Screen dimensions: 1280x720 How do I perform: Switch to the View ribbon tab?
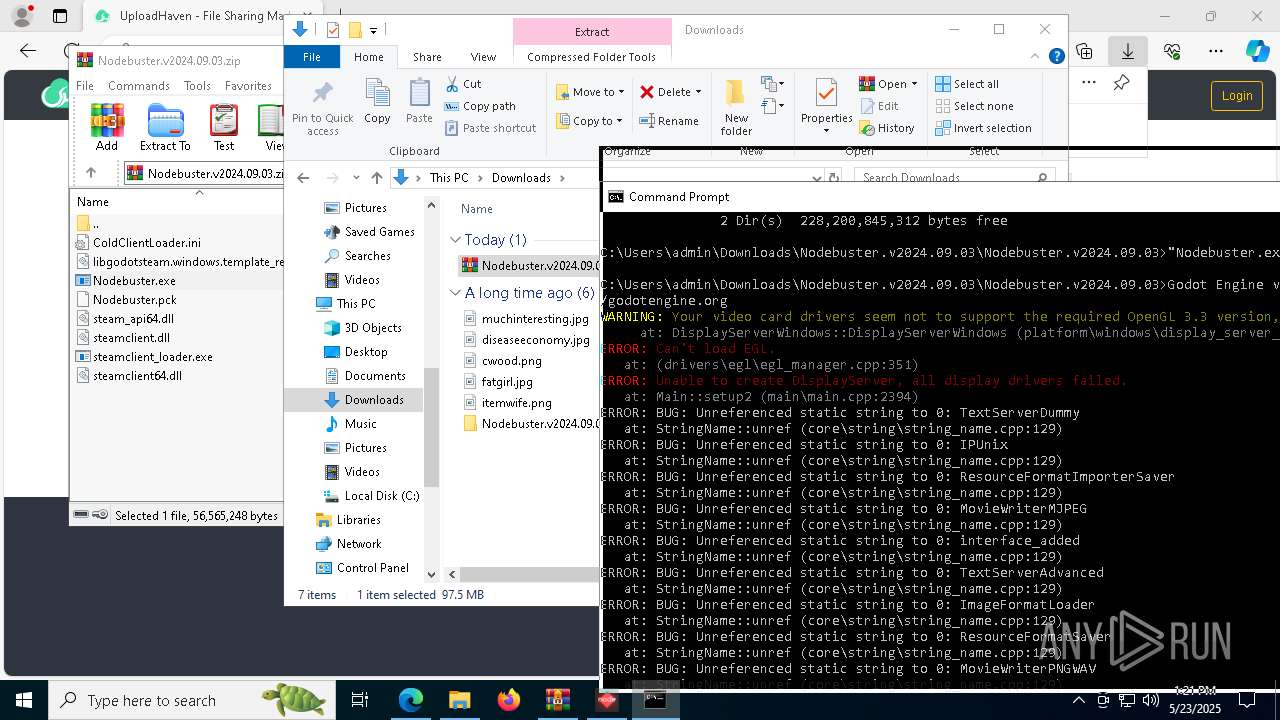pyautogui.click(x=483, y=57)
